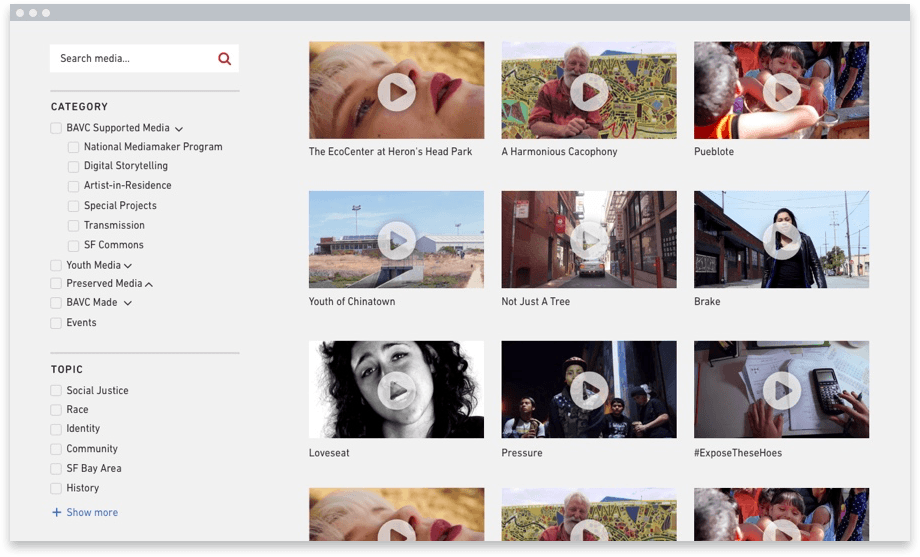Enable the Race topic filter
Screen dimensions: 920x557
(x=56, y=410)
